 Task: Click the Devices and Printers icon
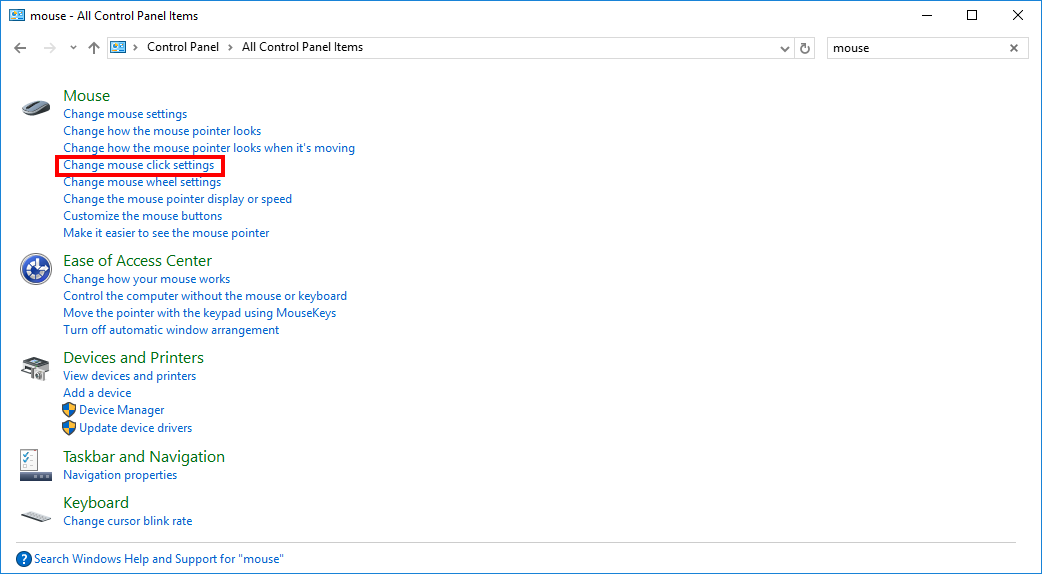coord(36,367)
